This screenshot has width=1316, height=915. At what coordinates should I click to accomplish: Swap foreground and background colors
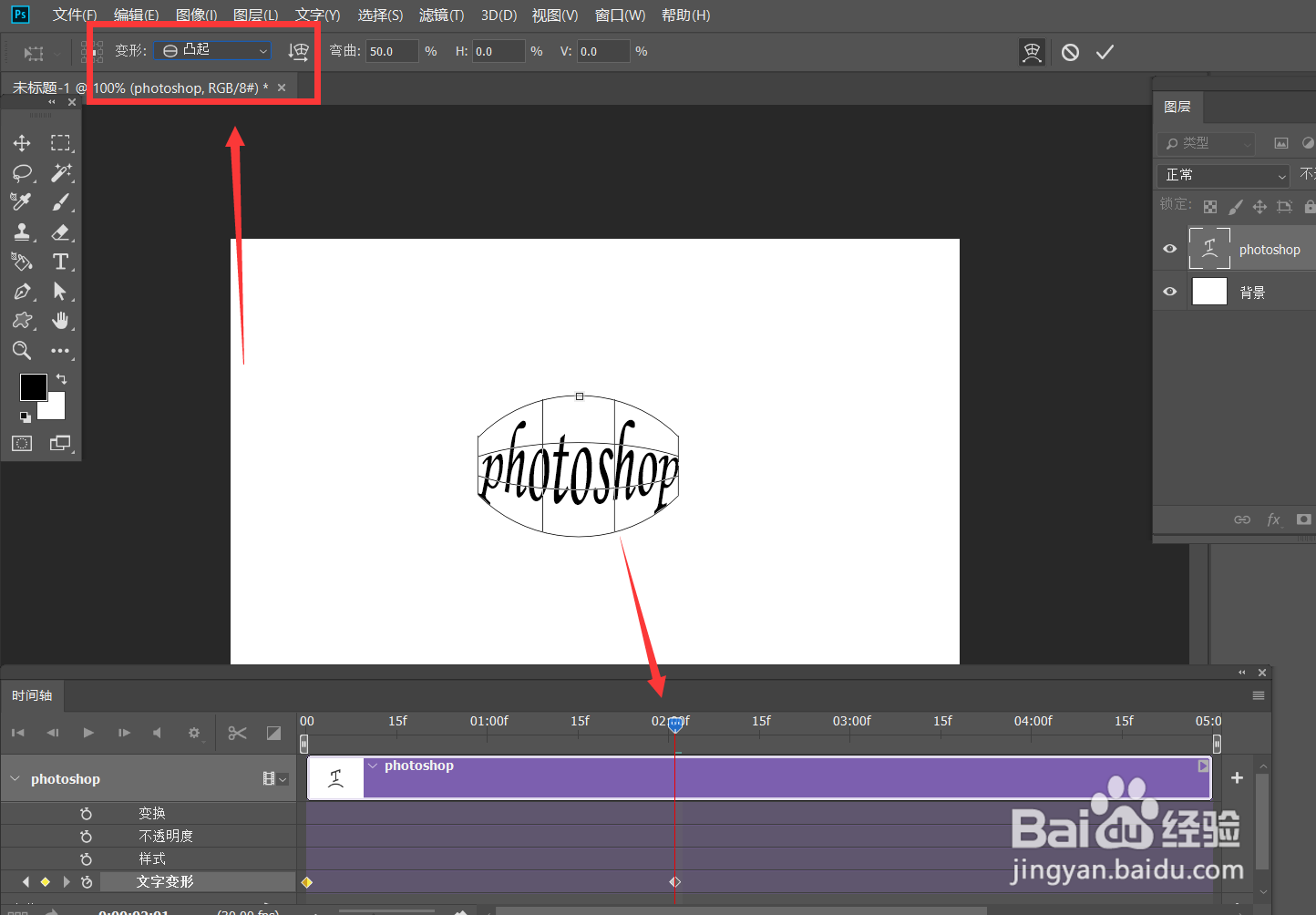pyautogui.click(x=61, y=378)
